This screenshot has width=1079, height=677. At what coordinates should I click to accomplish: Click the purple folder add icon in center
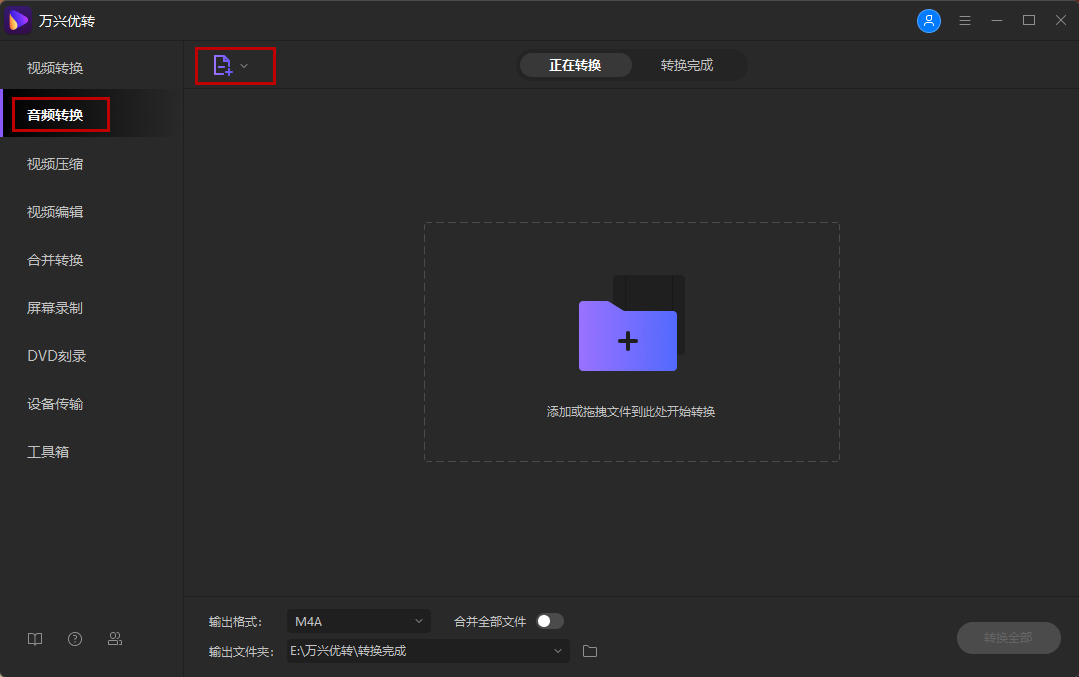click(627, 338)
